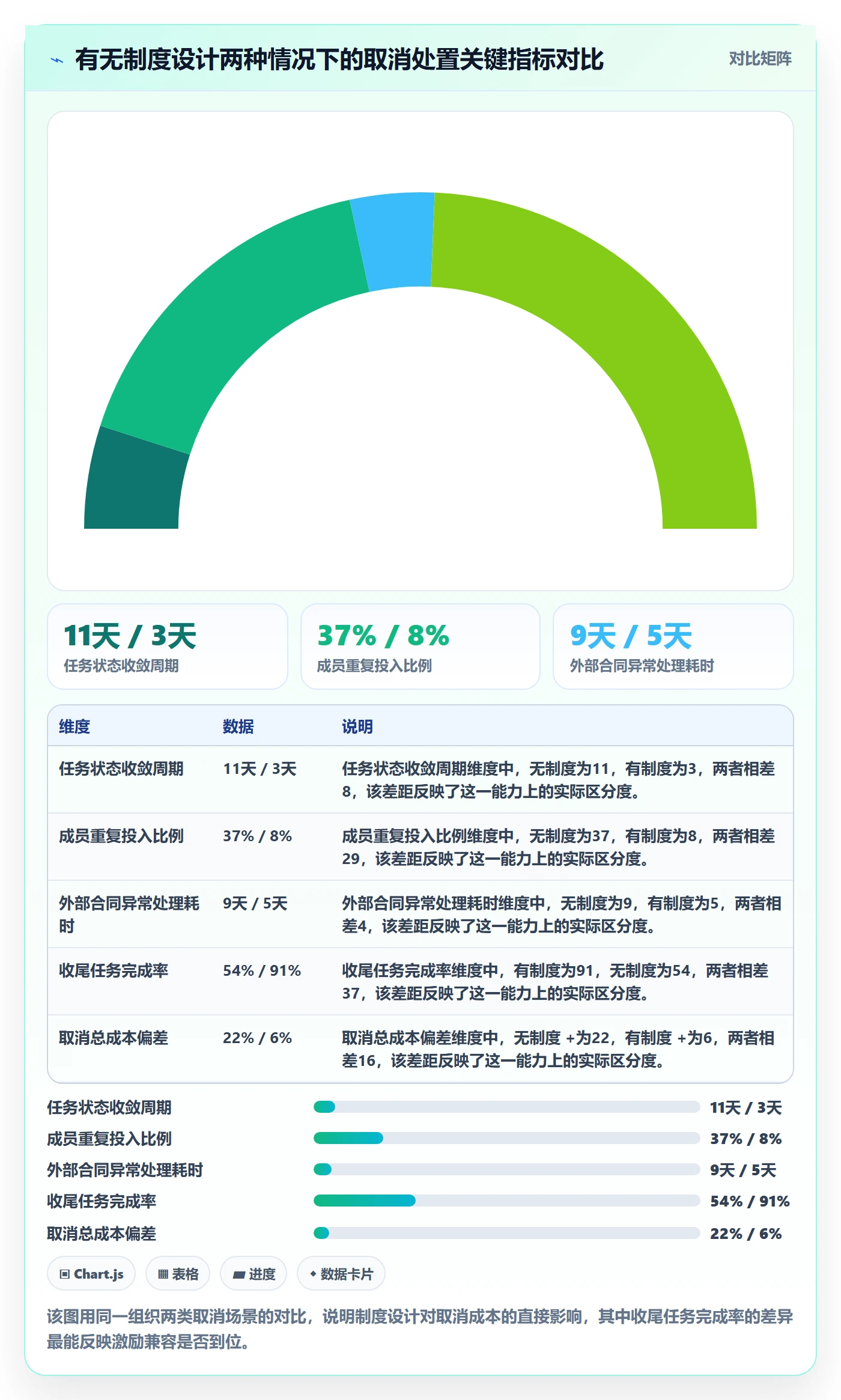
Task: Click the 外部合同异常处理耗时 progress bar
Action: pyautogui.click(x=506, y=1169)
